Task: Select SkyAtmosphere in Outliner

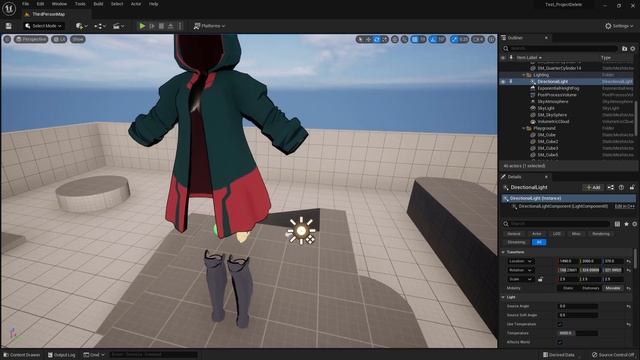Action: pyautogui.click(x=553, y=102)
